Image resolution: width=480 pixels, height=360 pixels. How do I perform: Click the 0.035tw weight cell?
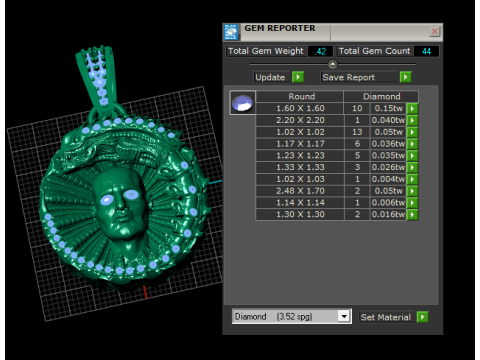[388, 156]
